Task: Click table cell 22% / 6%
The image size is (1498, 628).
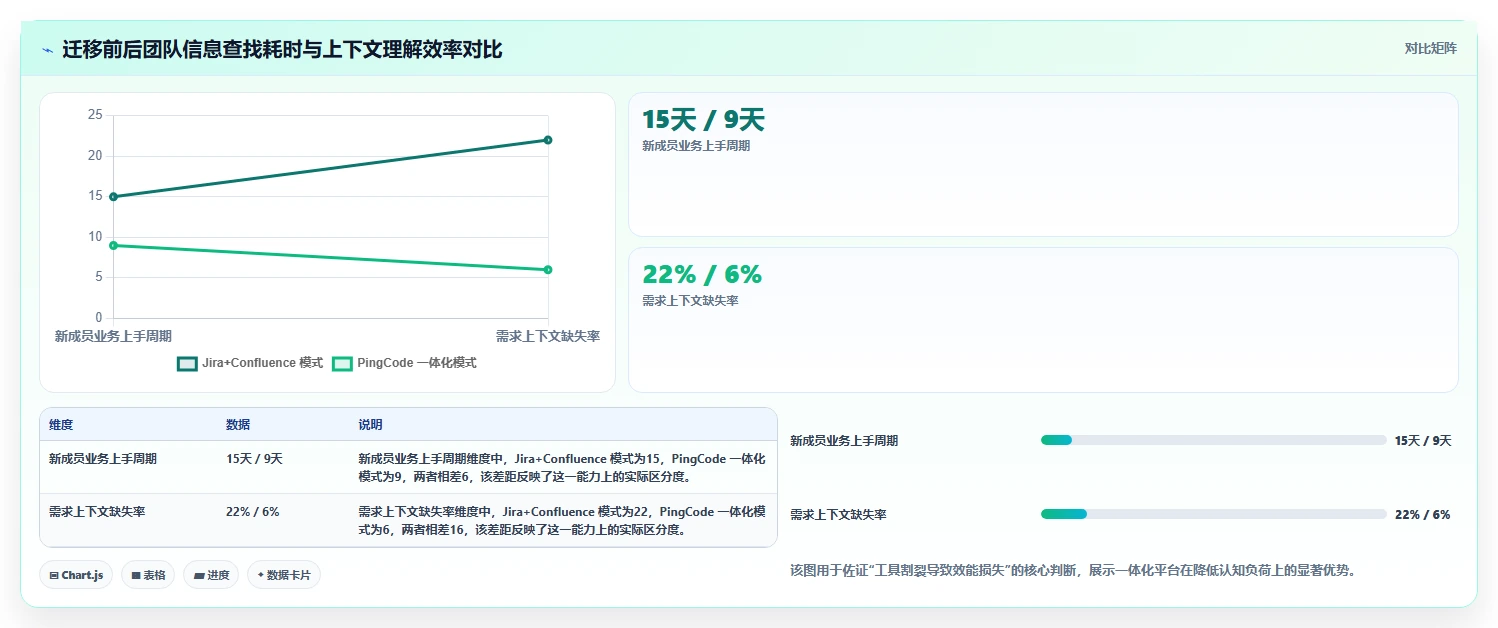Action: tap(252, 511)
